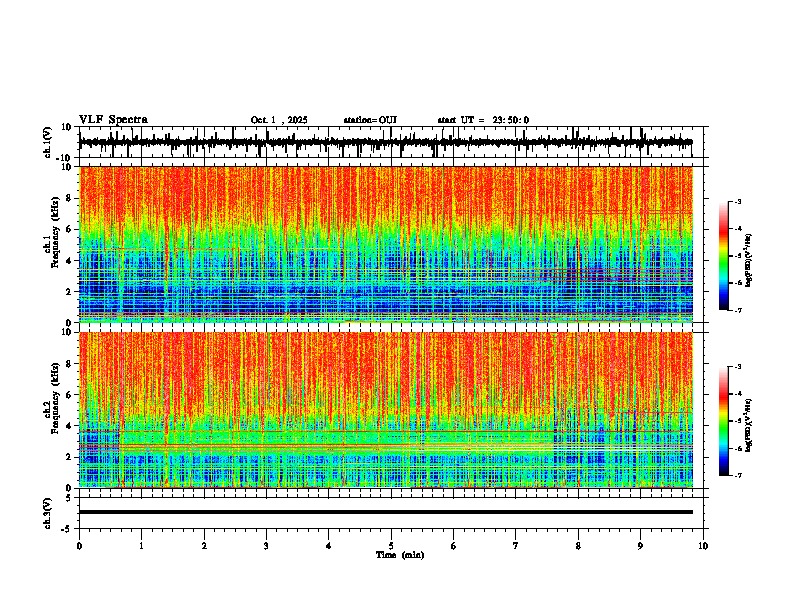Click the "Time (min)" axis label
Image resolution: width=792 pixels, height=612 pixels.
click(x=400, y=555)
